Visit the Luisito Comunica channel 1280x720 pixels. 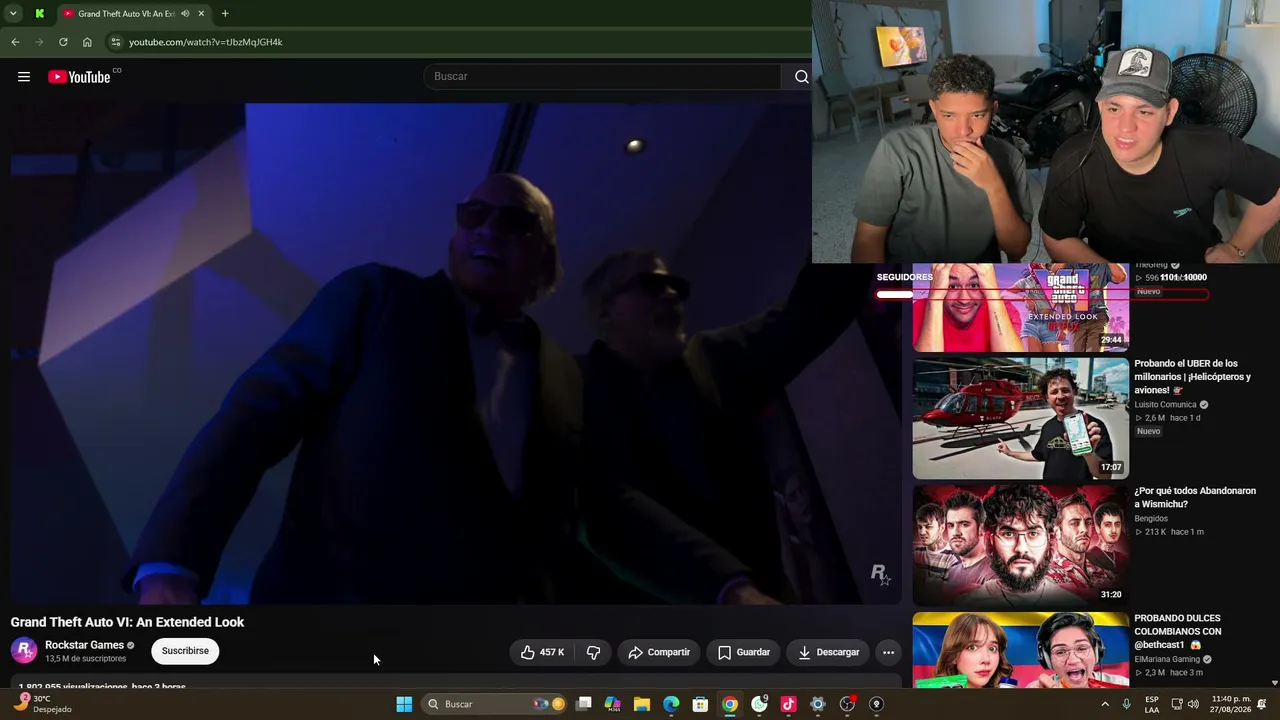[x=1165, y=405]
